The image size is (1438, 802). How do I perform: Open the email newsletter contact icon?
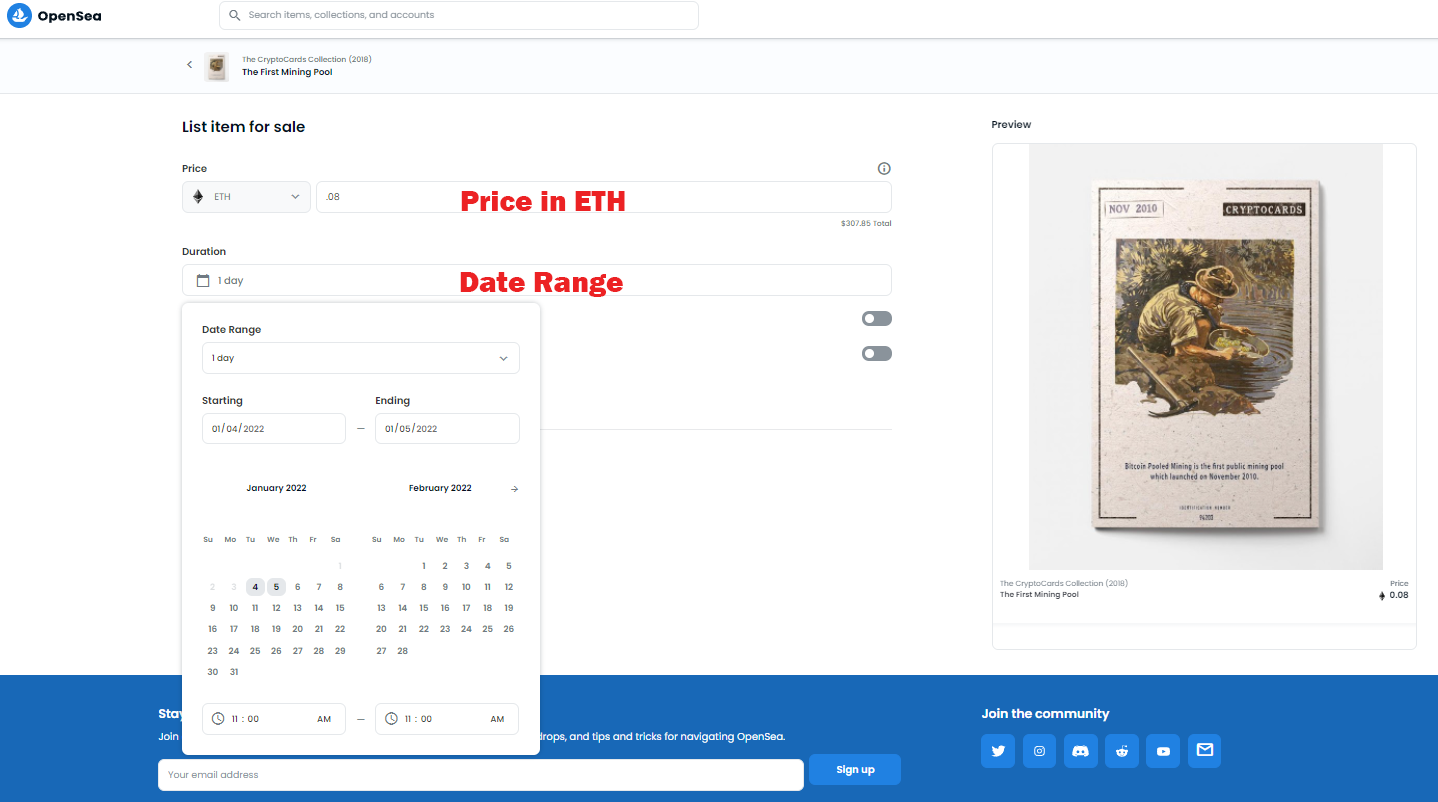(1204, 751)
